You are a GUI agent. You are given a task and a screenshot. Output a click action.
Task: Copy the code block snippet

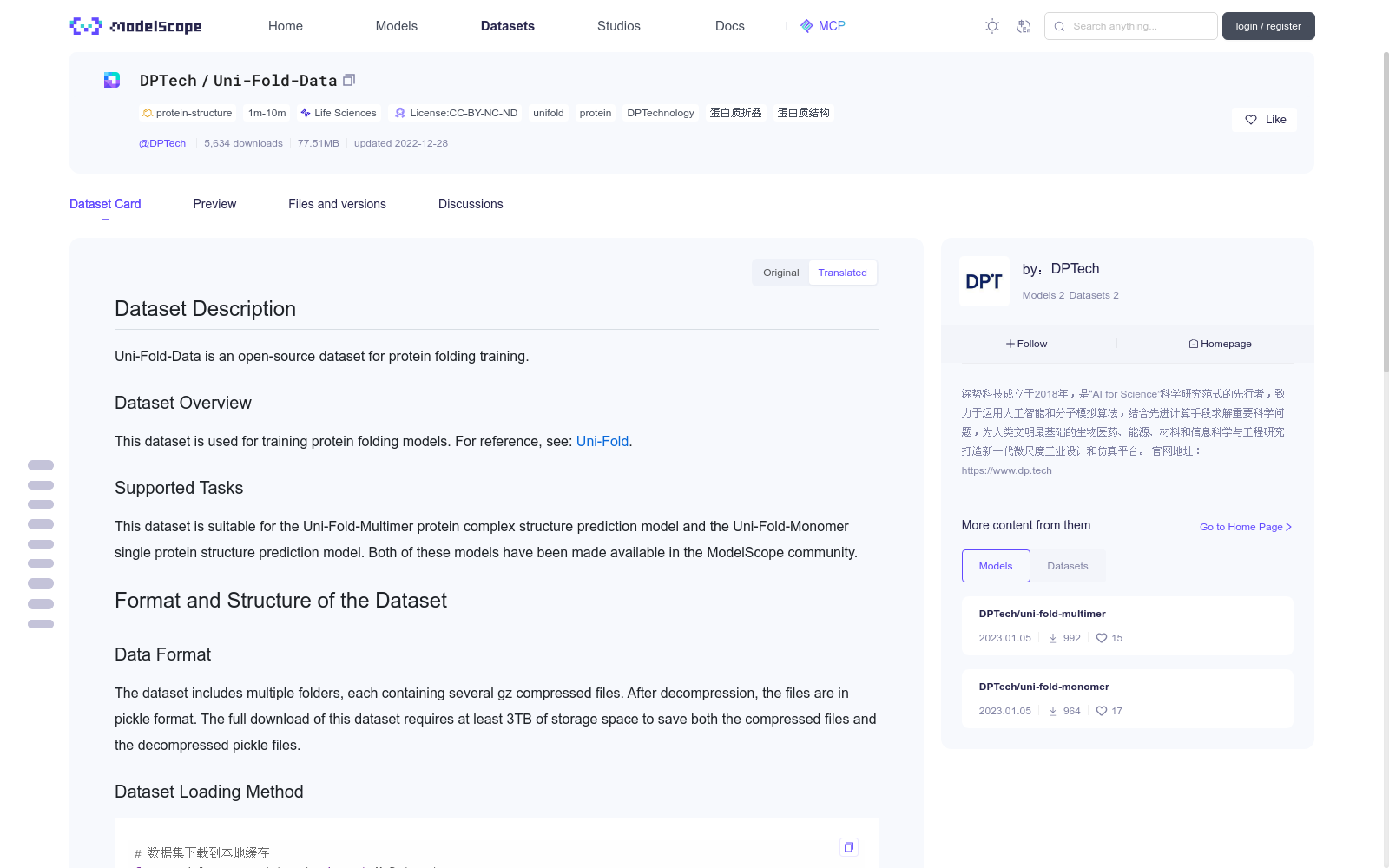[849, 847]
